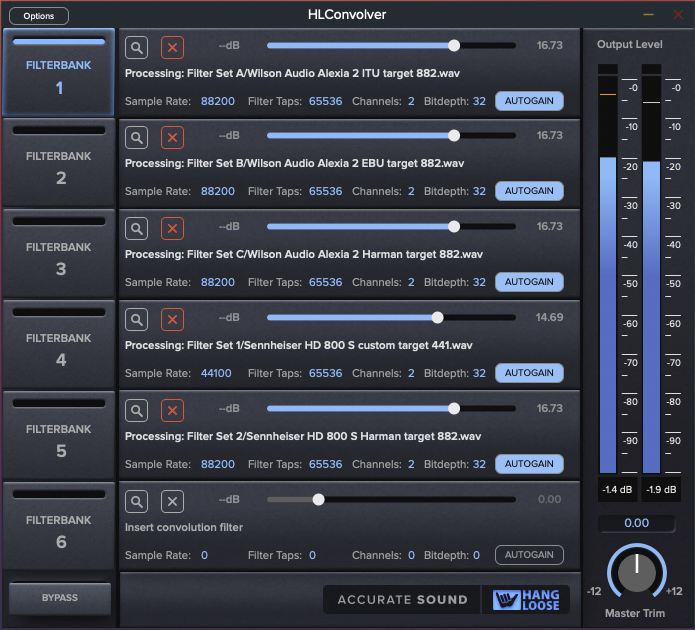Remove the Wilson Audio EBU target filter
695x630 pixels.
coord(172,137)
